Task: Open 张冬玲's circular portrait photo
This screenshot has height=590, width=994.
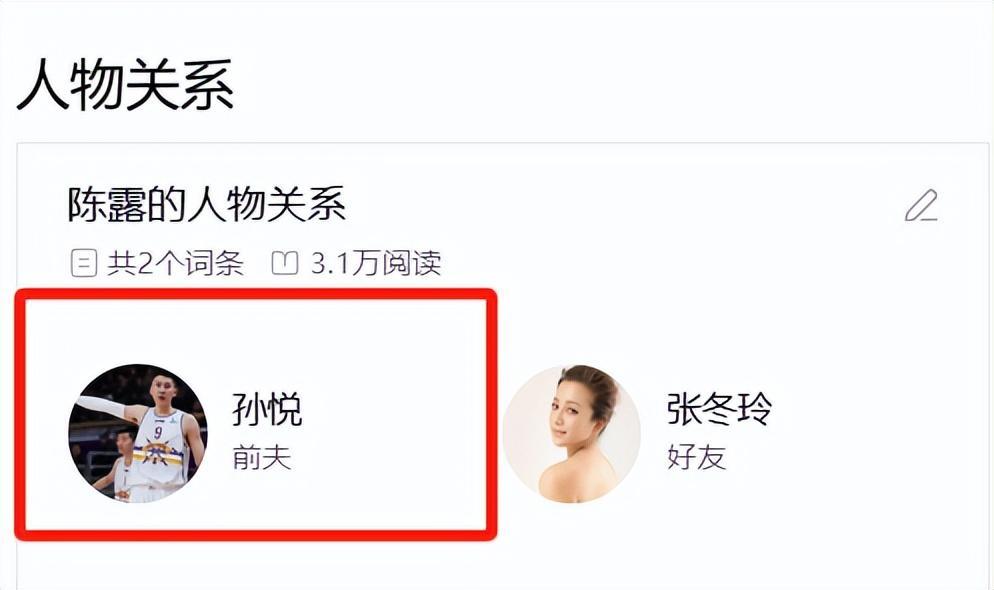Action: click(x=572, y=434)
